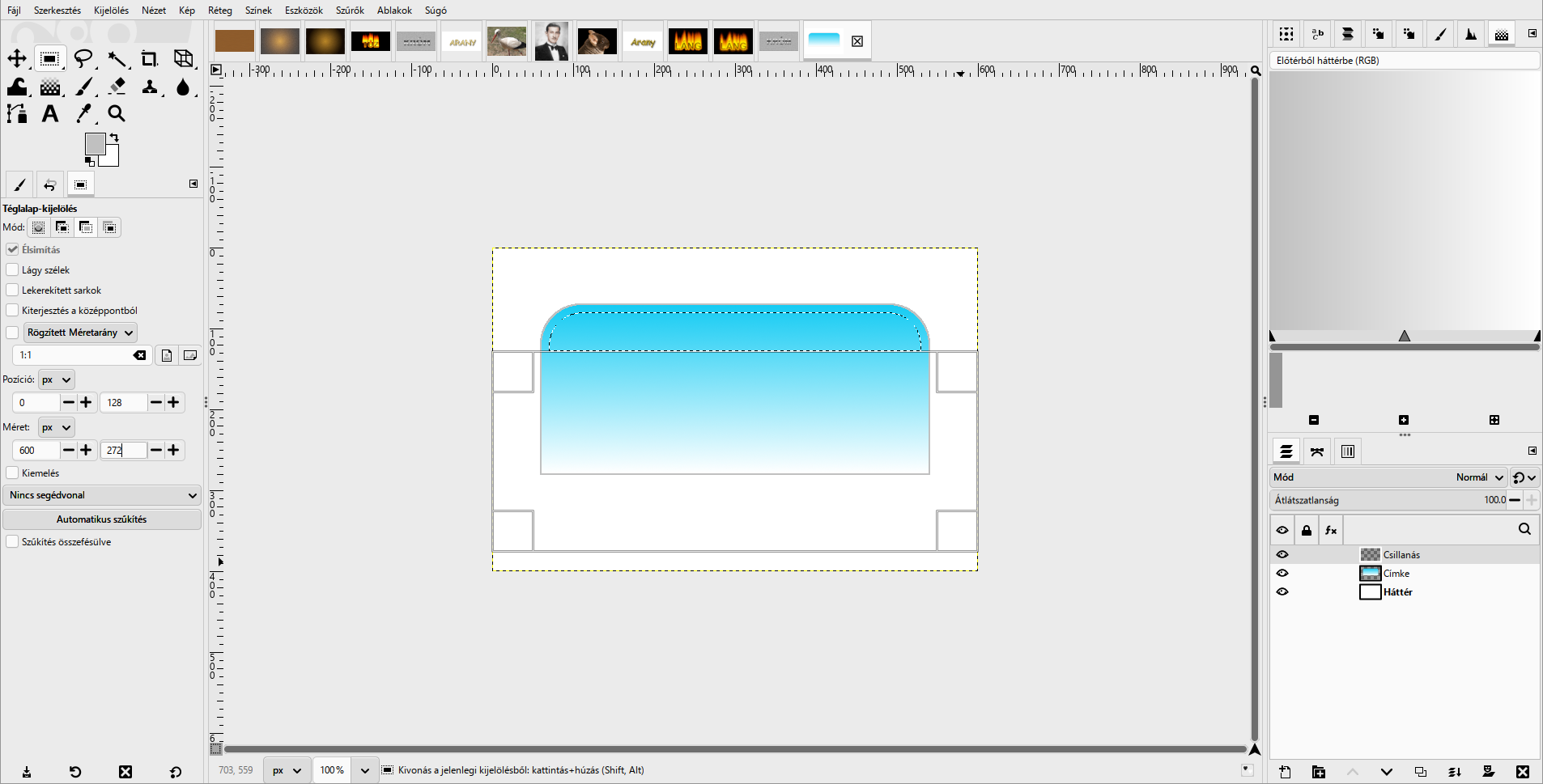Create a new layer in Layers panel
This screenshot has width=1543, height=784.
[1285, 772]
